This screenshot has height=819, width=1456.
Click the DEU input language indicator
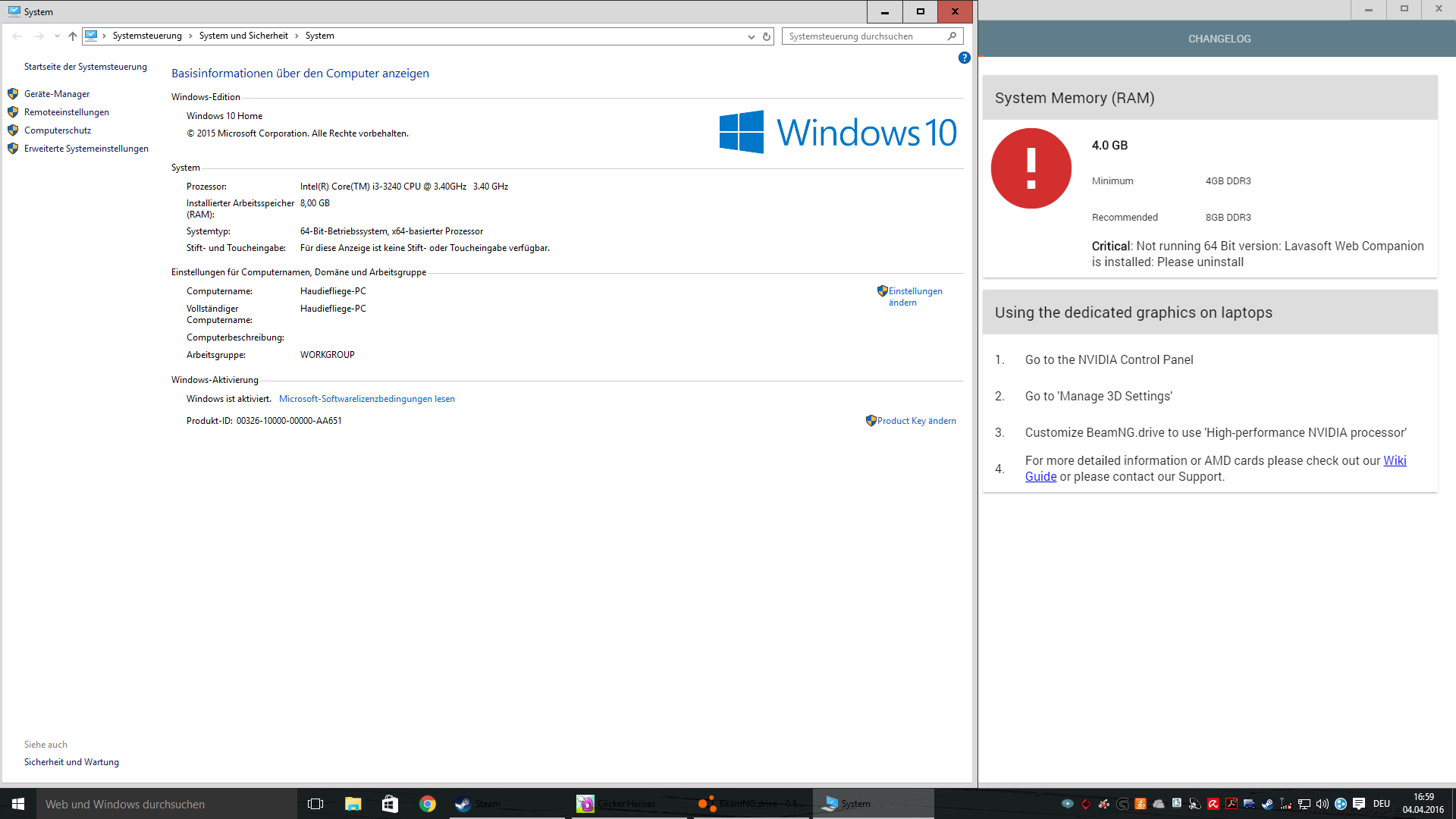1382,804
